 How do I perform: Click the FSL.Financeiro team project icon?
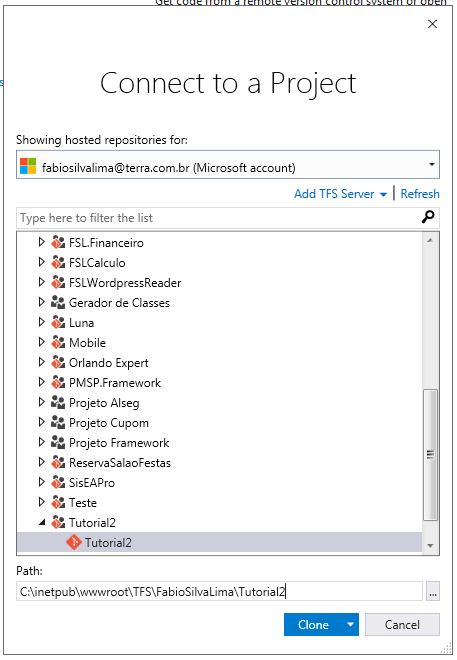[x=58, y=242]
